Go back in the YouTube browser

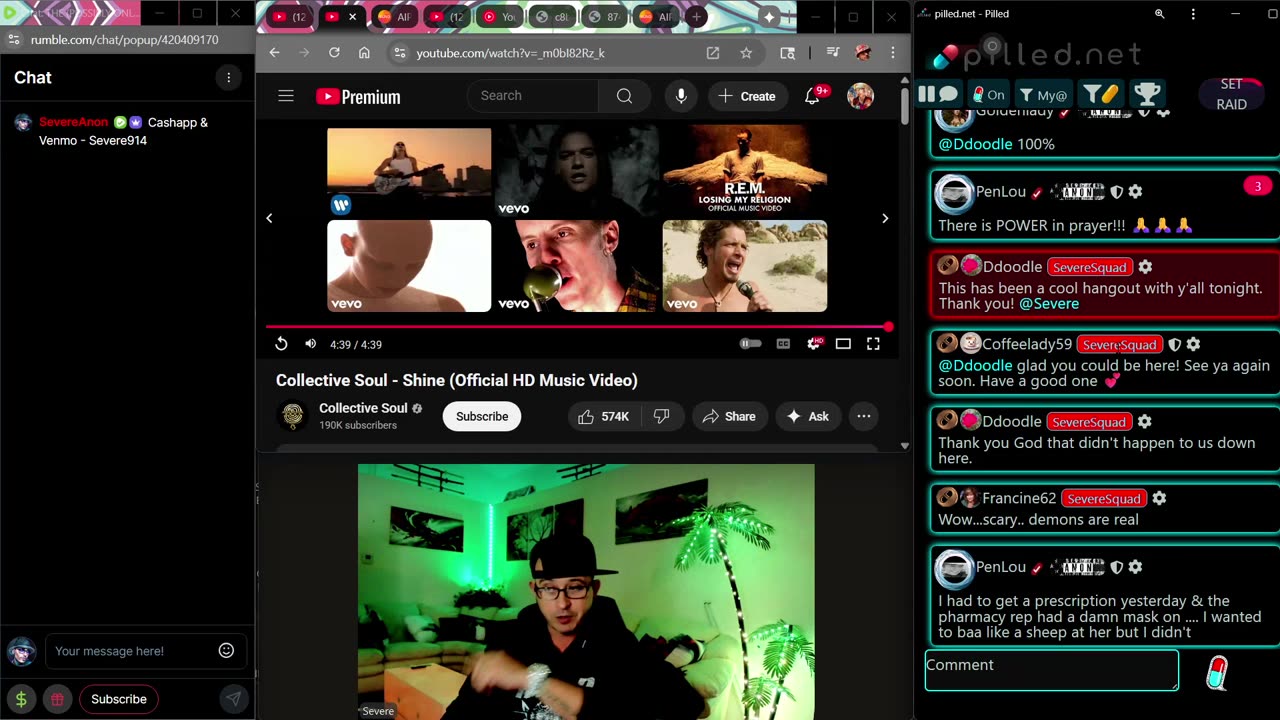pos(274,53)
